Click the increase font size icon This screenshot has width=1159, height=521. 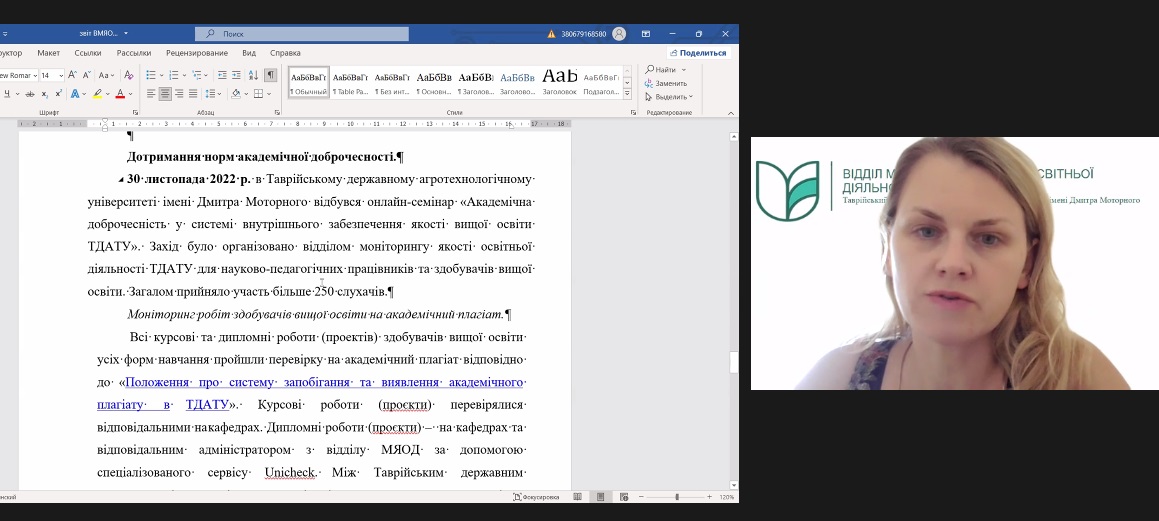point(73,75)
